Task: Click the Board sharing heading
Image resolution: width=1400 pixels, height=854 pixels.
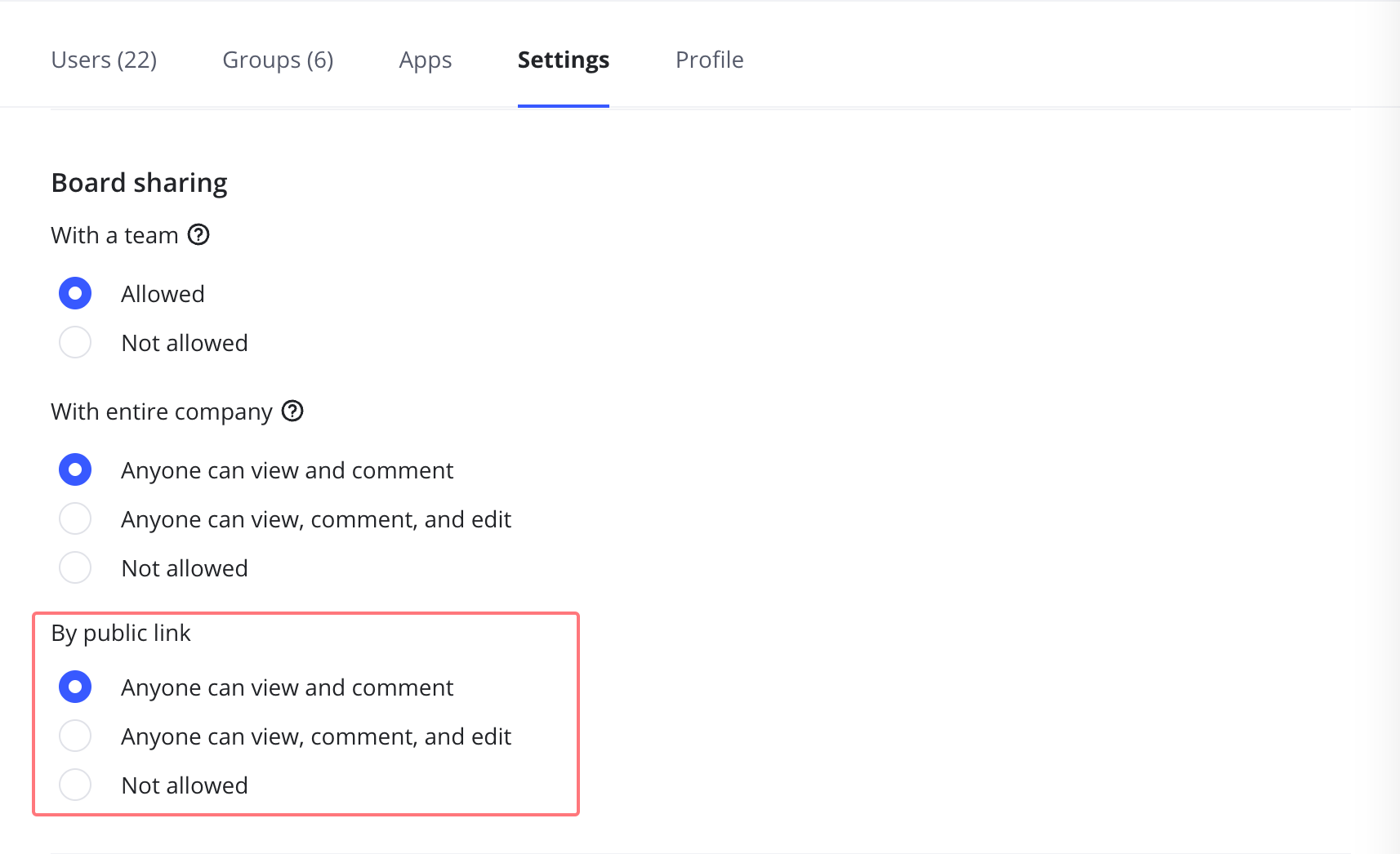Action: (x=139, y=183)
